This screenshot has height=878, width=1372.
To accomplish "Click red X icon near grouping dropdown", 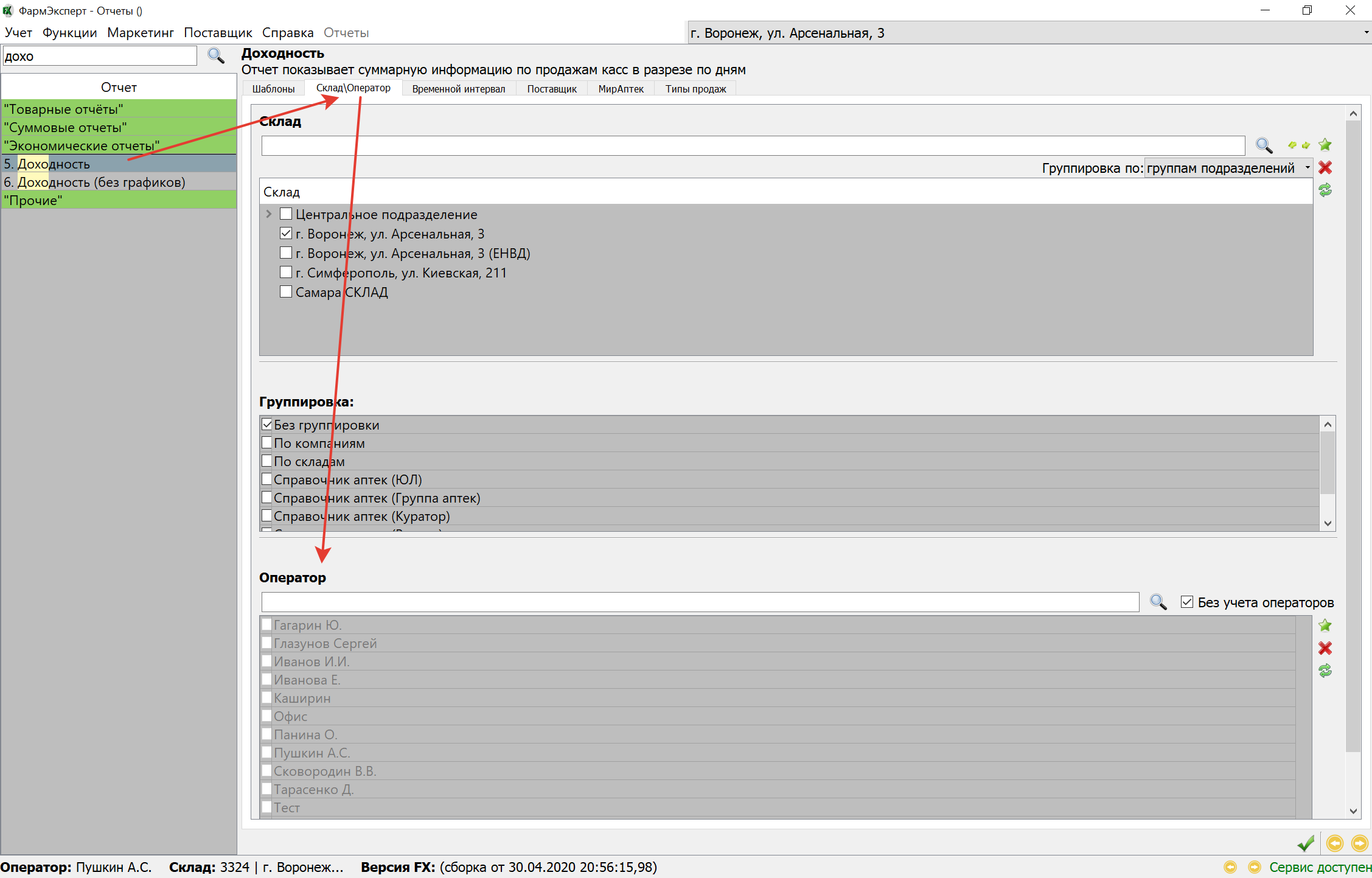I will (1325, 168).
